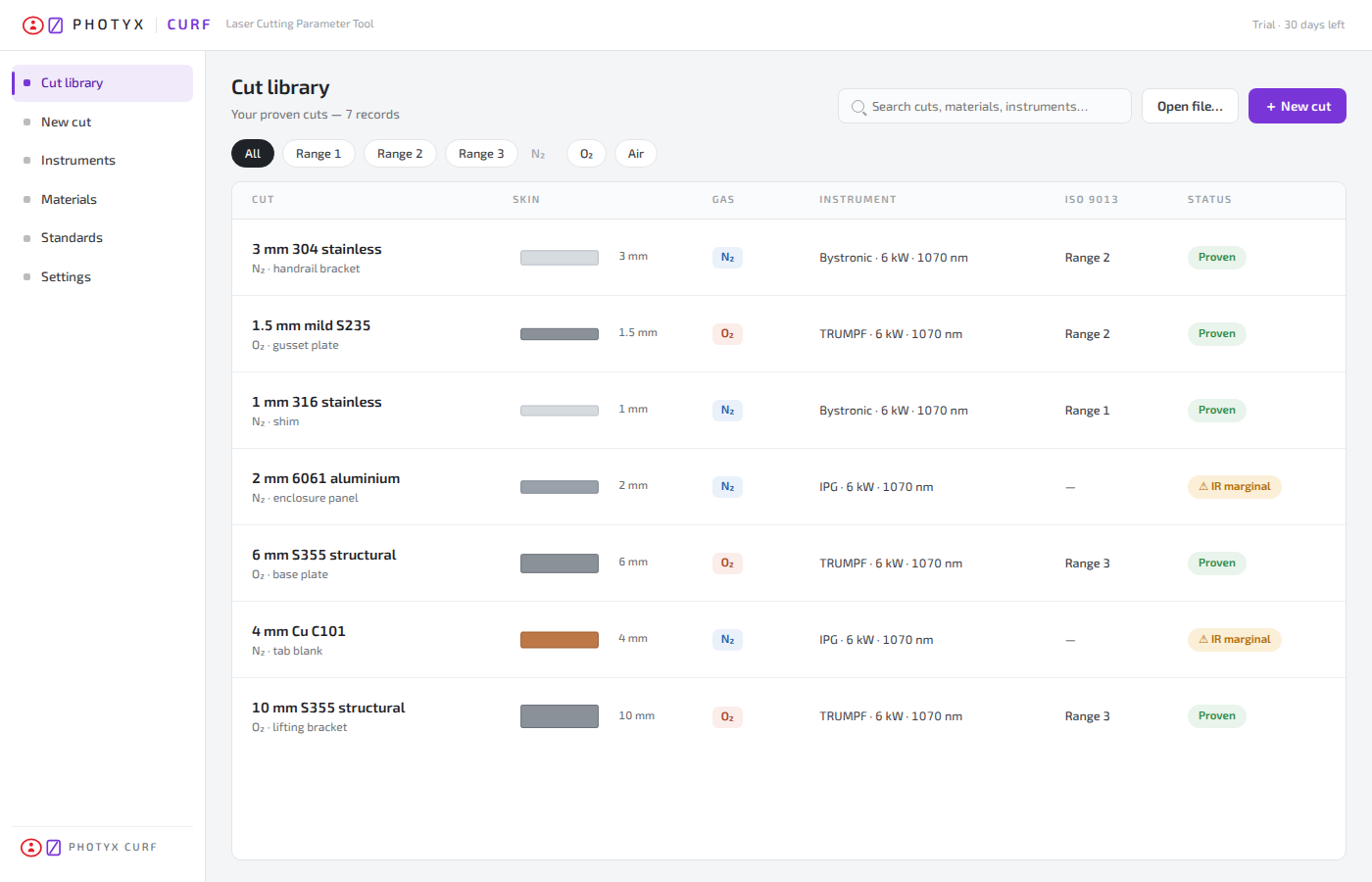Open the 6 mm S355 structural record

(789, 563)
